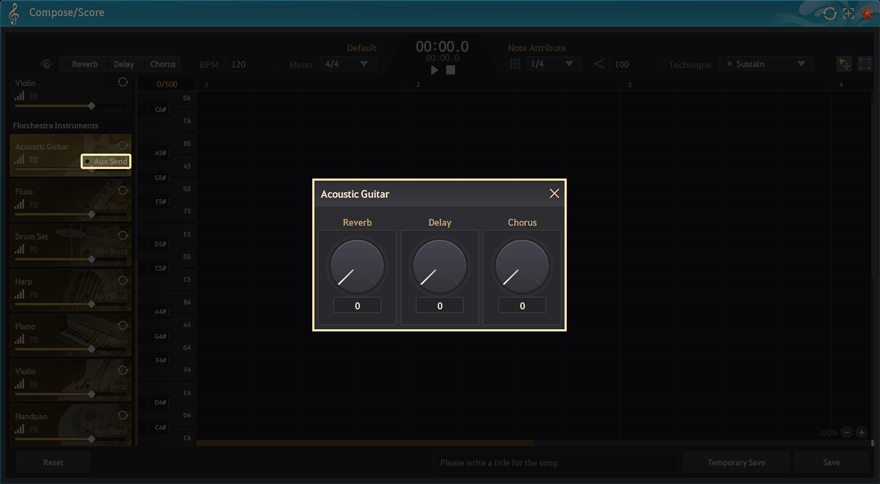880x484 pixels.
Task: Click the refresh icon in title bar
Action: pos(829,13)
